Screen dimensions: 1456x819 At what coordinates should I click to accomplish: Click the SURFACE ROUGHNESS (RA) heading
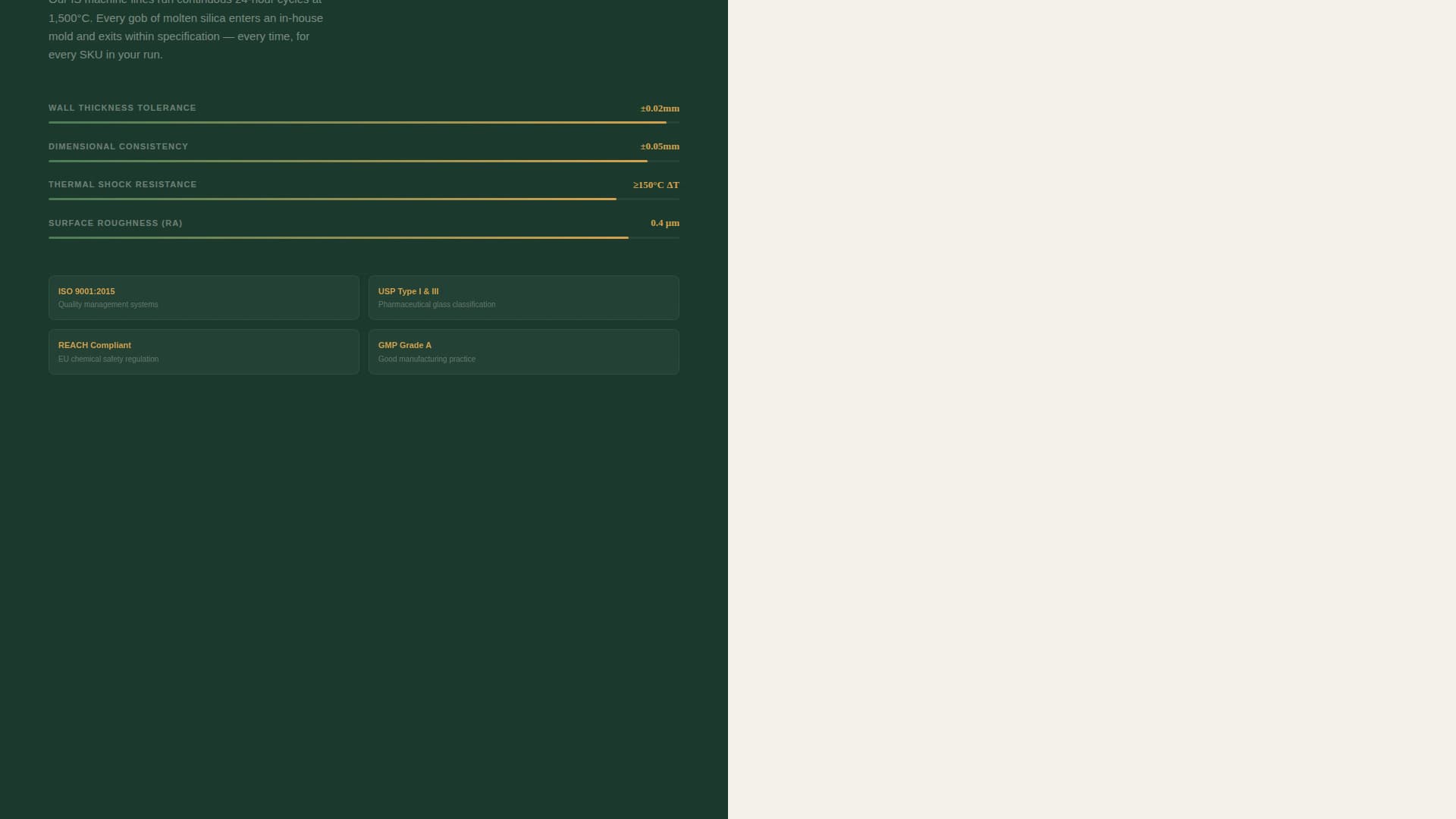115,223
